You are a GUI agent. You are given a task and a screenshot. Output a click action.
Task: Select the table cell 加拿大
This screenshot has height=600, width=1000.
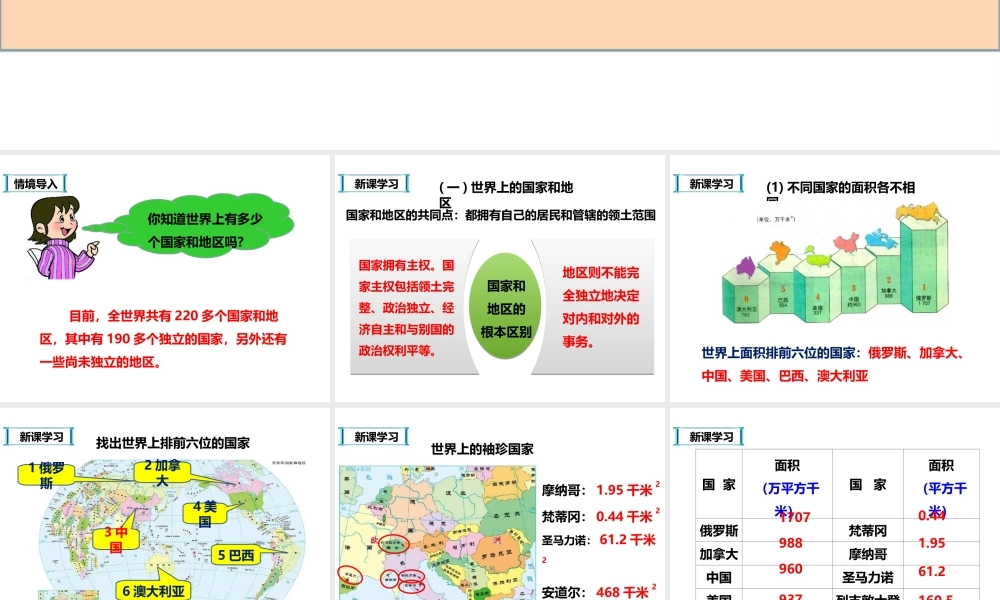719,554
